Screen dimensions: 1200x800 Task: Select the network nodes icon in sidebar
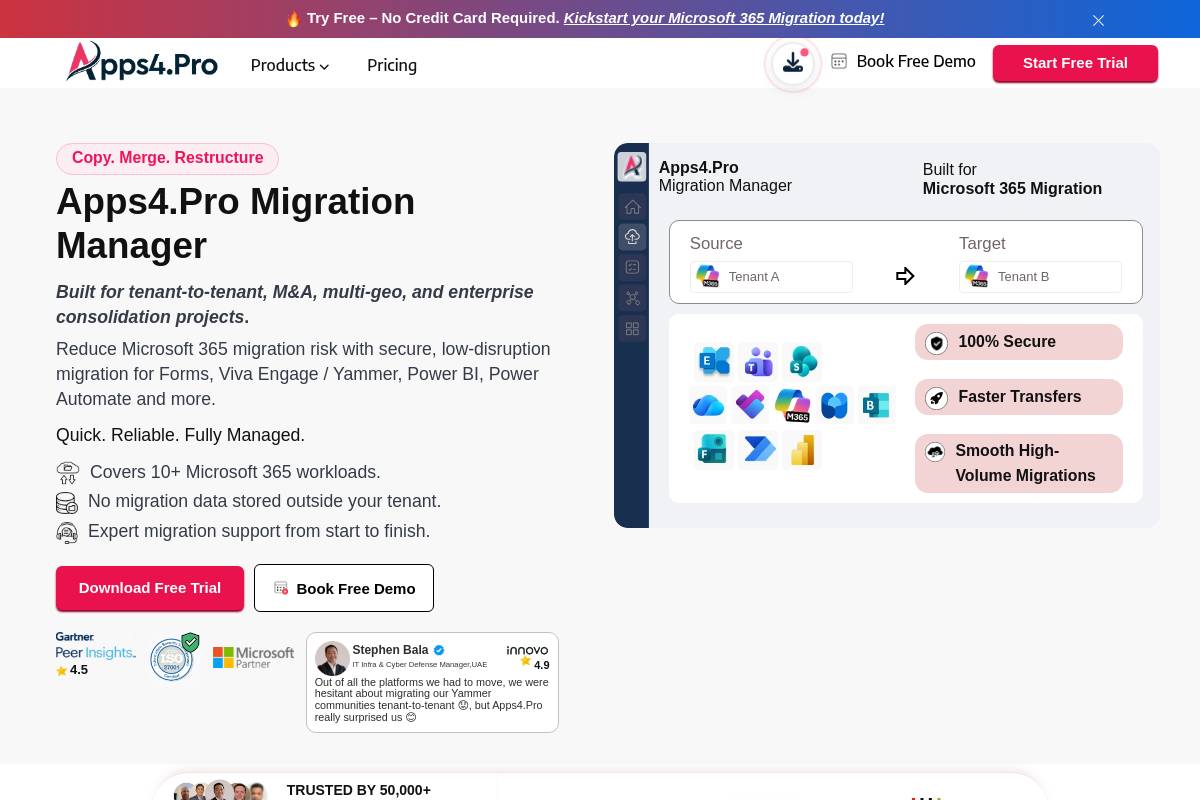[632, 298]
